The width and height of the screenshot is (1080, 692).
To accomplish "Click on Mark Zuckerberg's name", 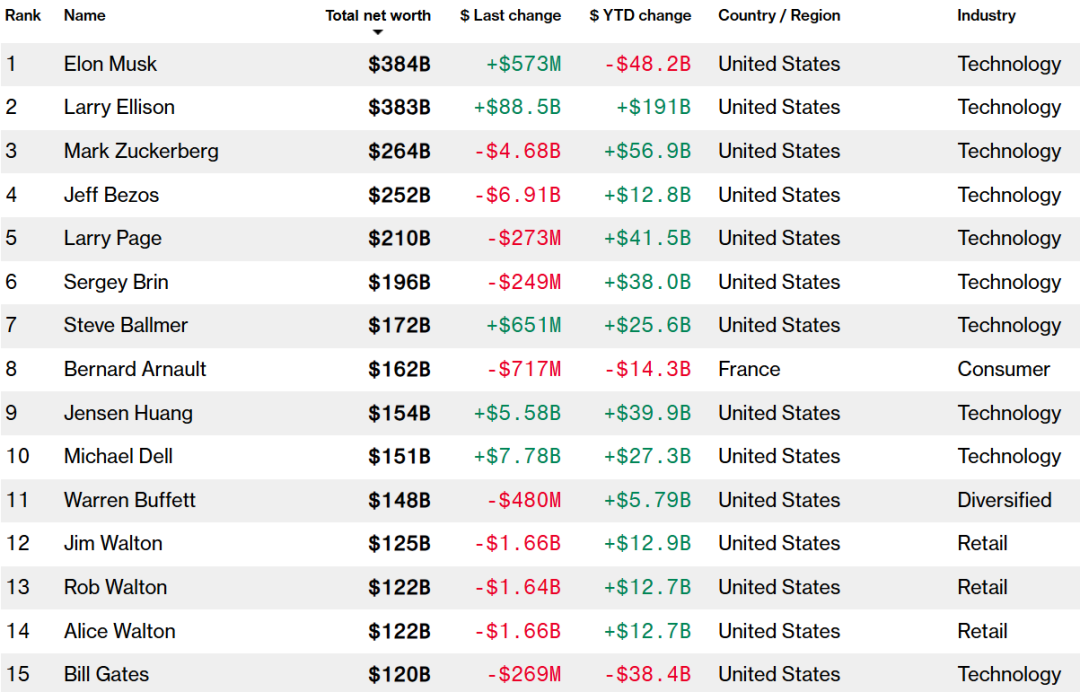I will [141, 151].
